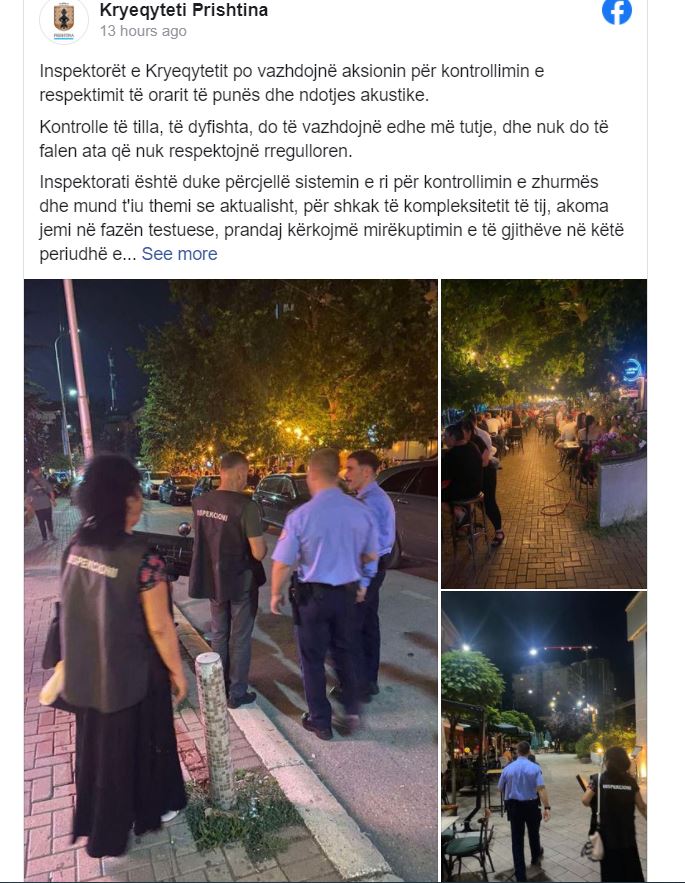Open the Kryeqyteti Prishtina page name link

184,10
